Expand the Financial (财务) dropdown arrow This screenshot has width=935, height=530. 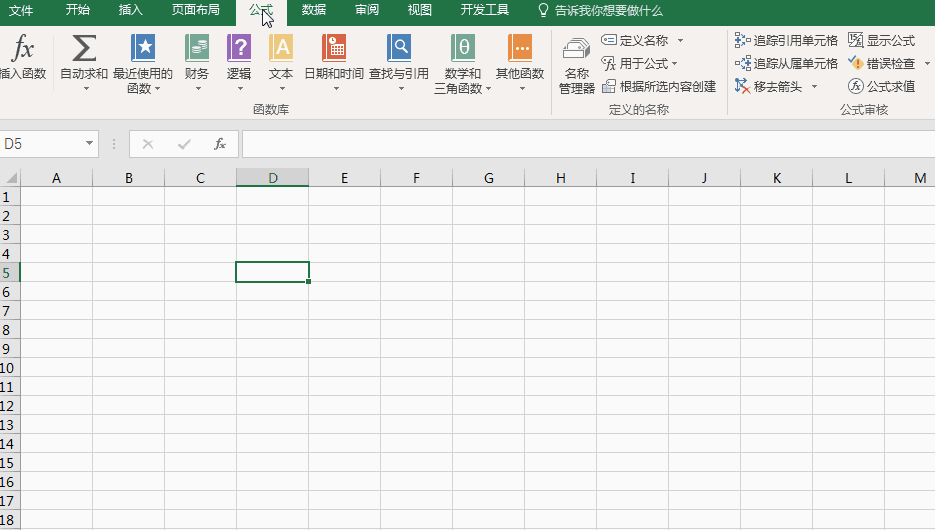199,89
